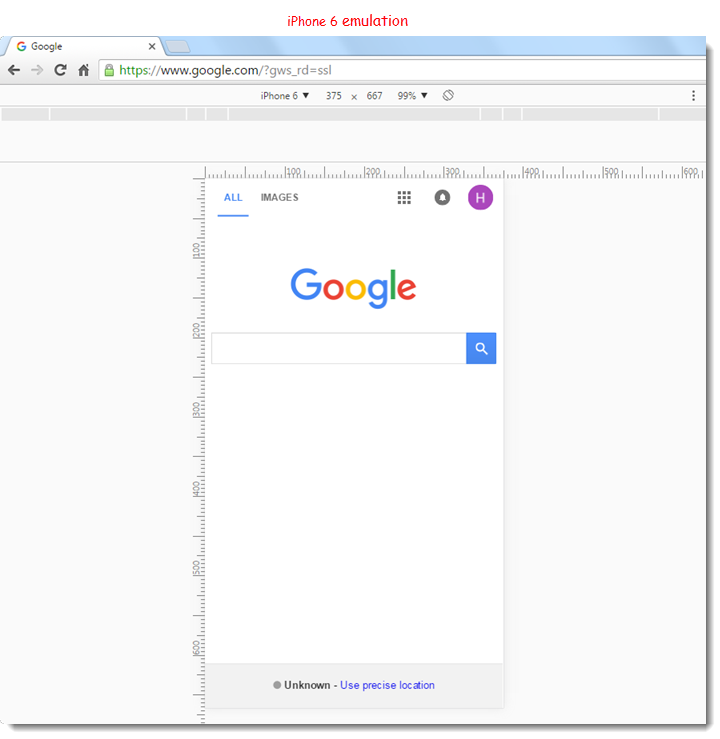Select the ALL search tab

pyautogui.click(x=233, y=197)
